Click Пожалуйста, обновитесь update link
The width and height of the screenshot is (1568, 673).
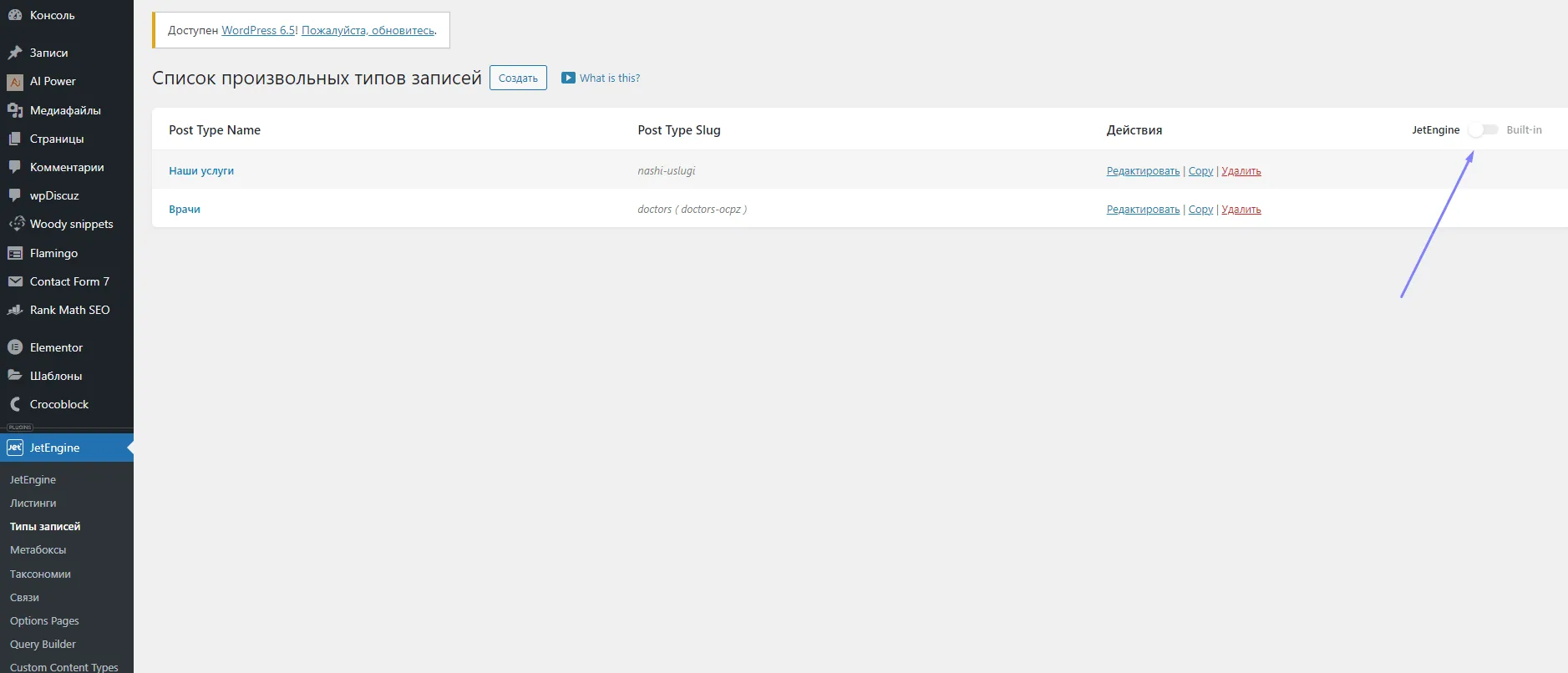368,30
